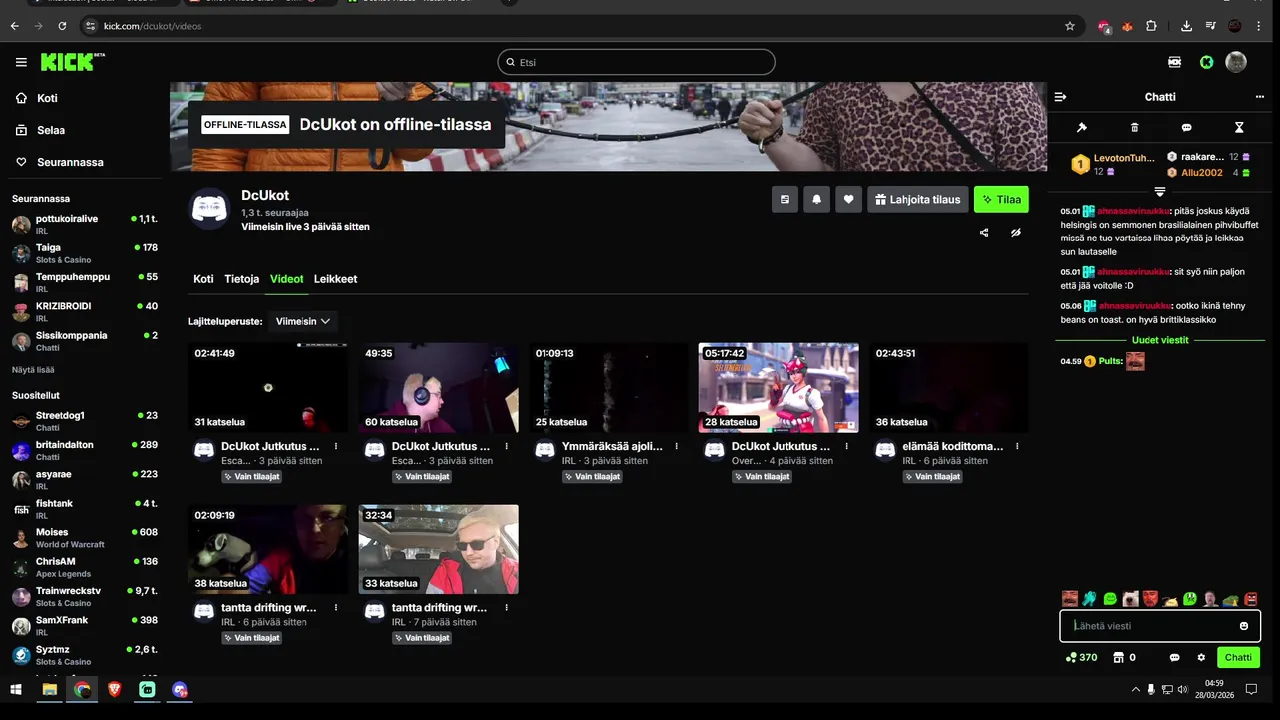This screenshot has width=1280, height=720.
Task: Open the hamburger sidebar menu
Action: (21, 62)
